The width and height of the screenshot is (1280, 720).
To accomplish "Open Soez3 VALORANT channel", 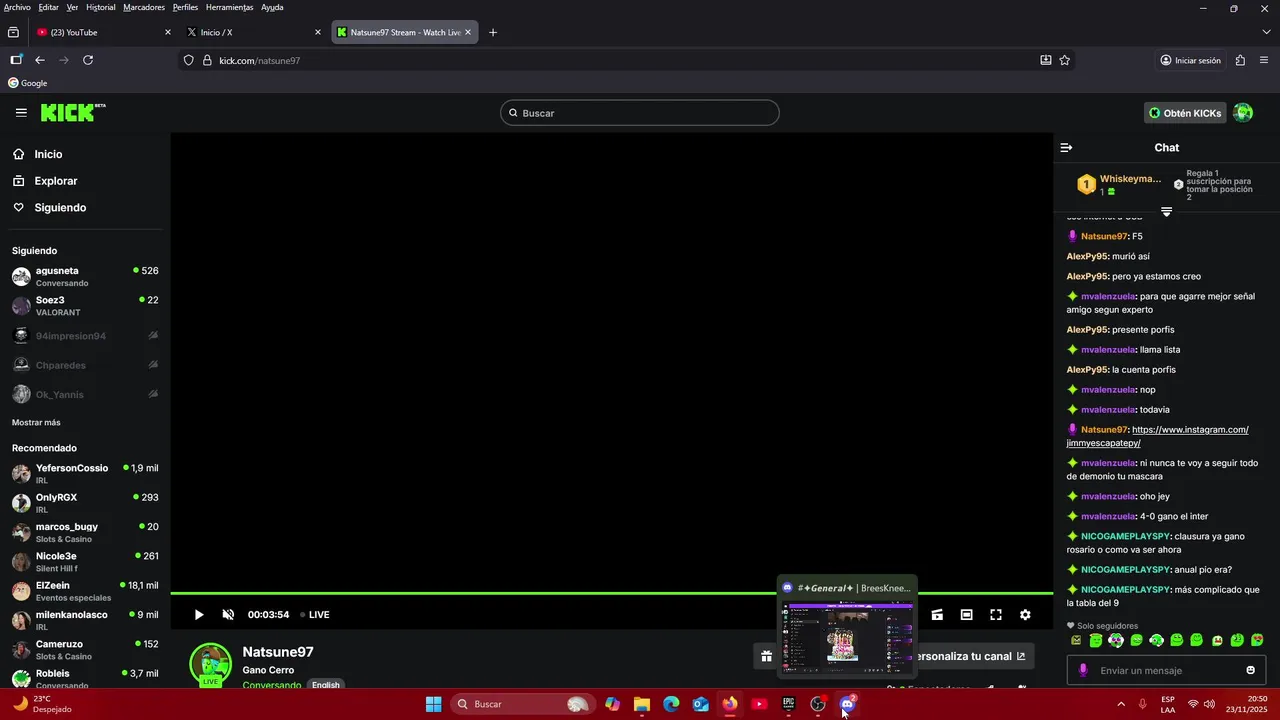I will pos(85,305).
